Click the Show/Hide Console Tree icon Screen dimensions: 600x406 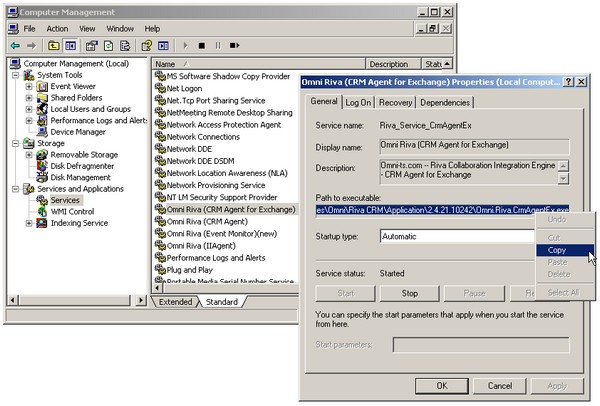coord(70,46)
